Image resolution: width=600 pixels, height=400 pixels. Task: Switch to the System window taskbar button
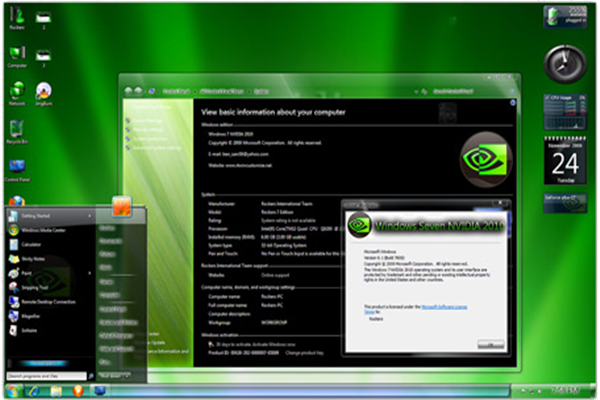[99, 391]
